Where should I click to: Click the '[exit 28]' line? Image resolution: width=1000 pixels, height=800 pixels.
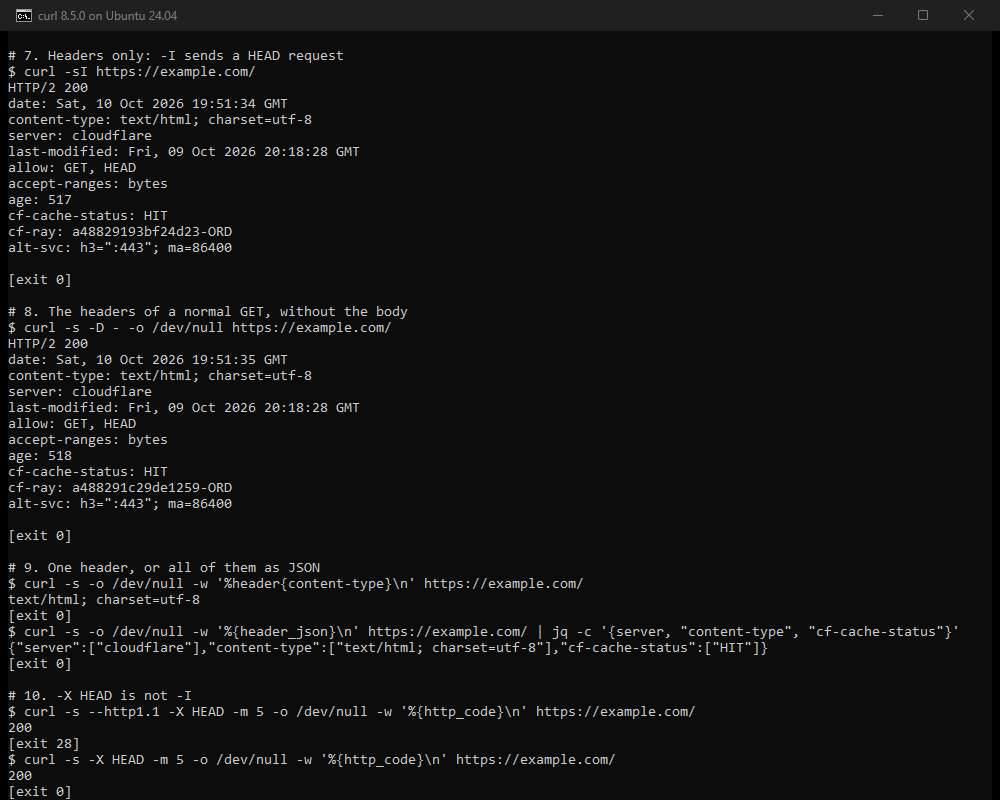pyautogui.click(x=43, y=744)
